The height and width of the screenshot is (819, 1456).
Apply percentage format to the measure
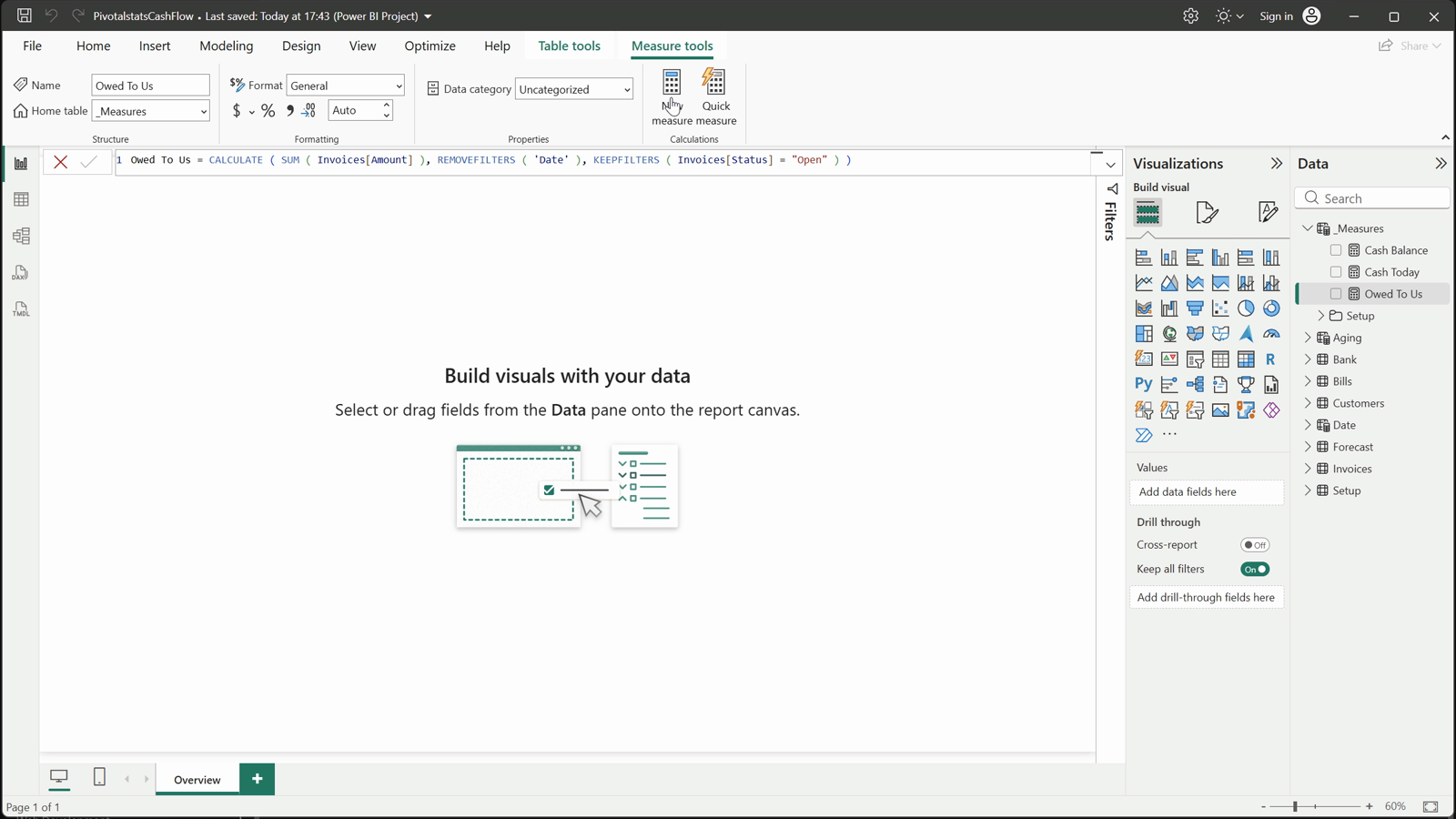(268, 111)
